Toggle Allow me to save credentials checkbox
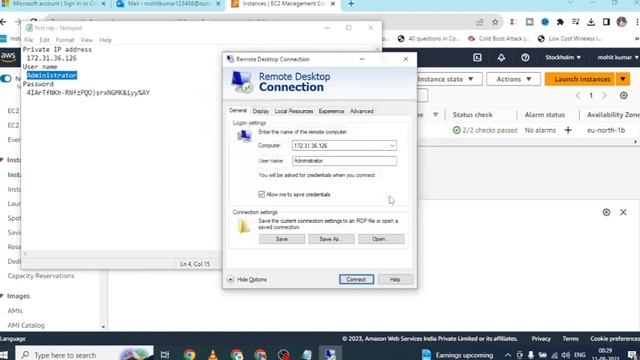Image resolution: width=640 pixels, height=360 pixels. point(262,194)
